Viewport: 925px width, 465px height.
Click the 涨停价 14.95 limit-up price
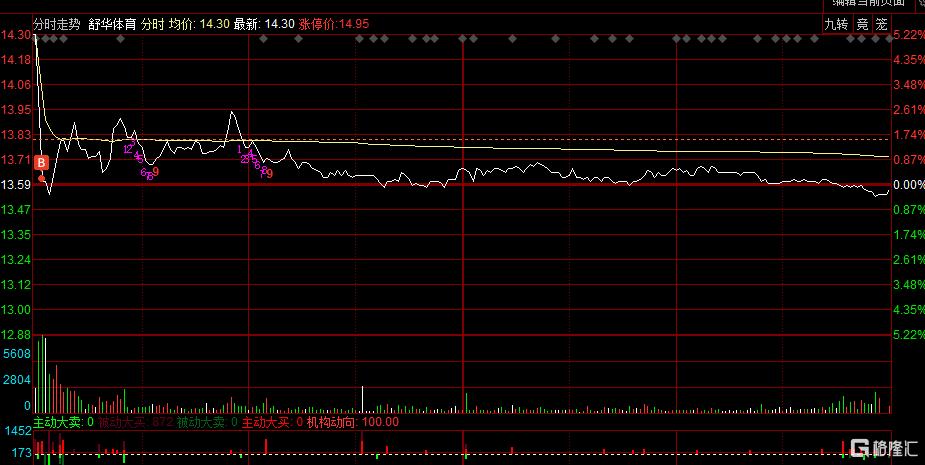tap(334, 24)
